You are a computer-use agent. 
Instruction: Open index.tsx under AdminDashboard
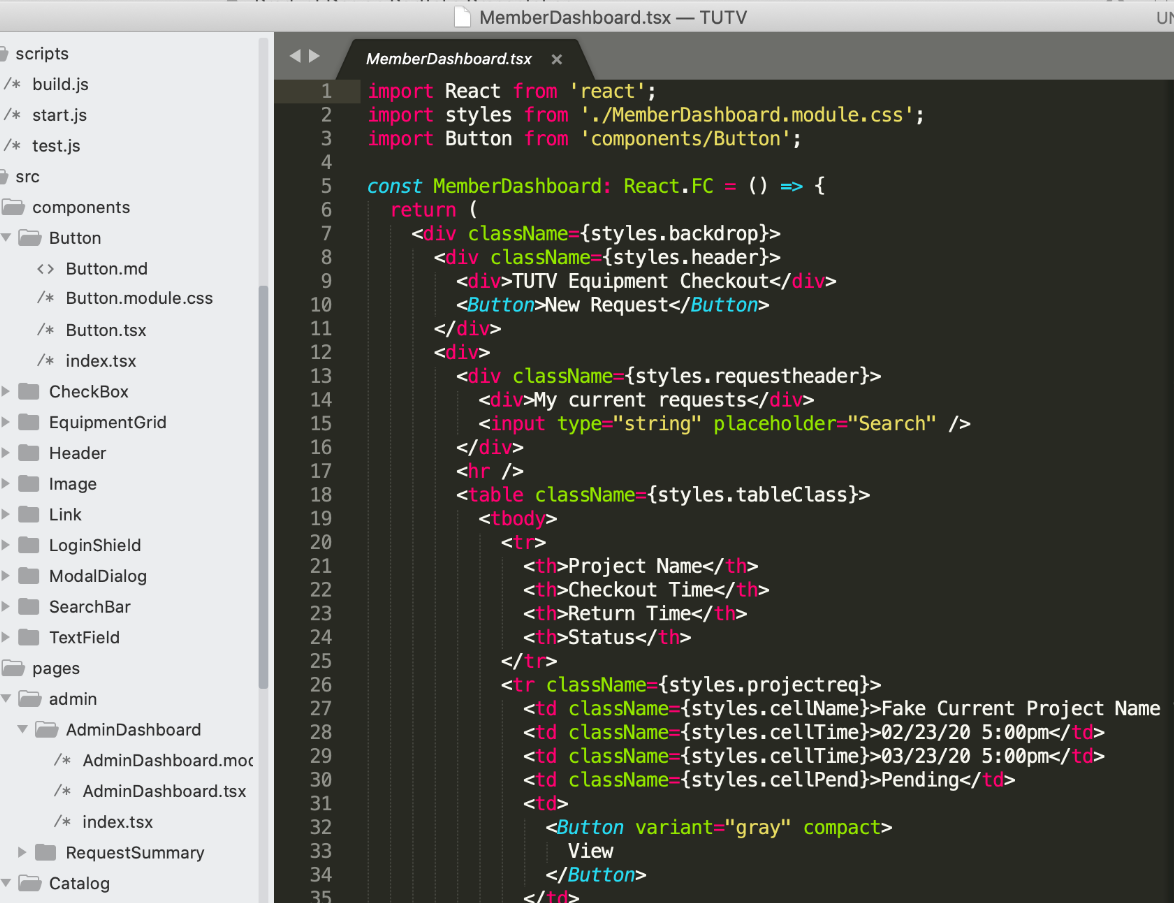click(x=118, y=821)
